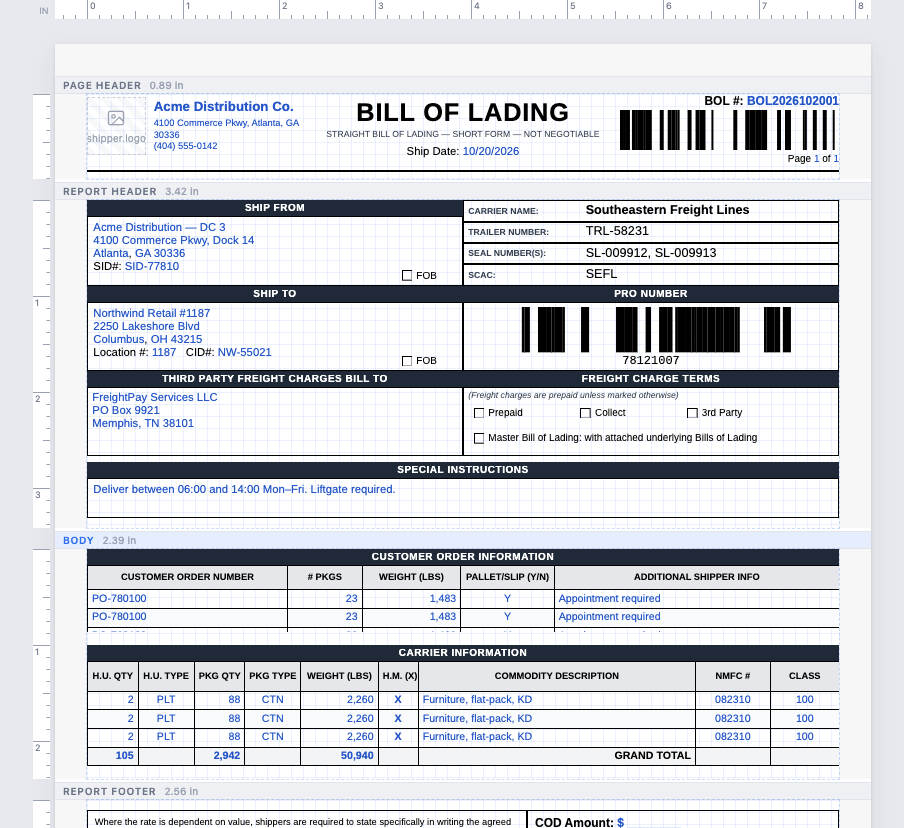This screenshot has width=904, height=828.
Task: Select the Body section band label
Action: (x=78, y=540)
